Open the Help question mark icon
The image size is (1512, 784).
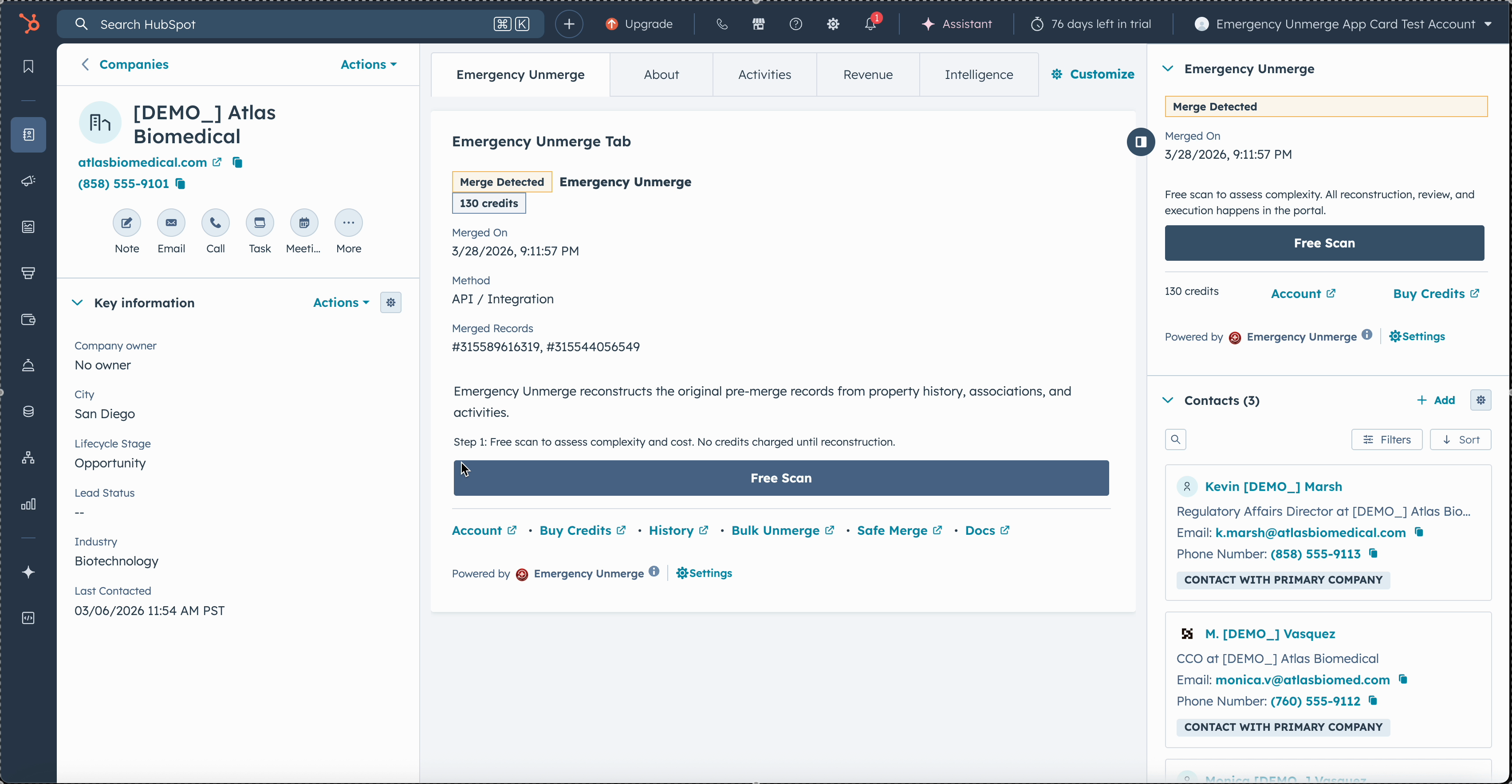coord(795,24)
